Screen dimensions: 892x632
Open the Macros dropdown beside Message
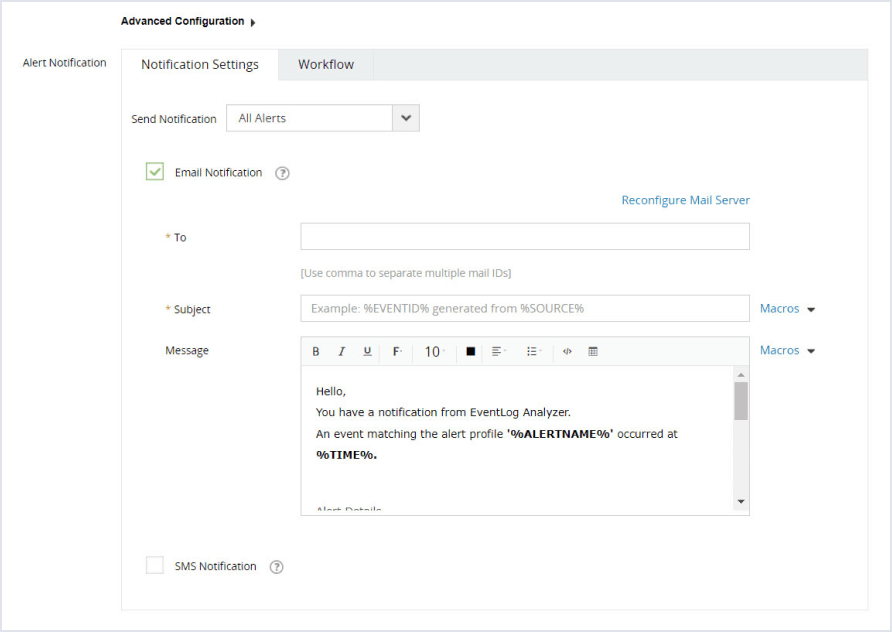[787, 351]
